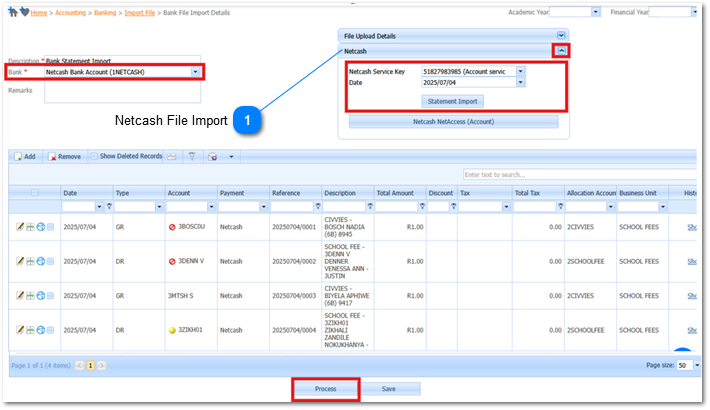Click split icon on 3DENN V row
The height and width of the screenshot is (410, 710).
coord(30,261)
